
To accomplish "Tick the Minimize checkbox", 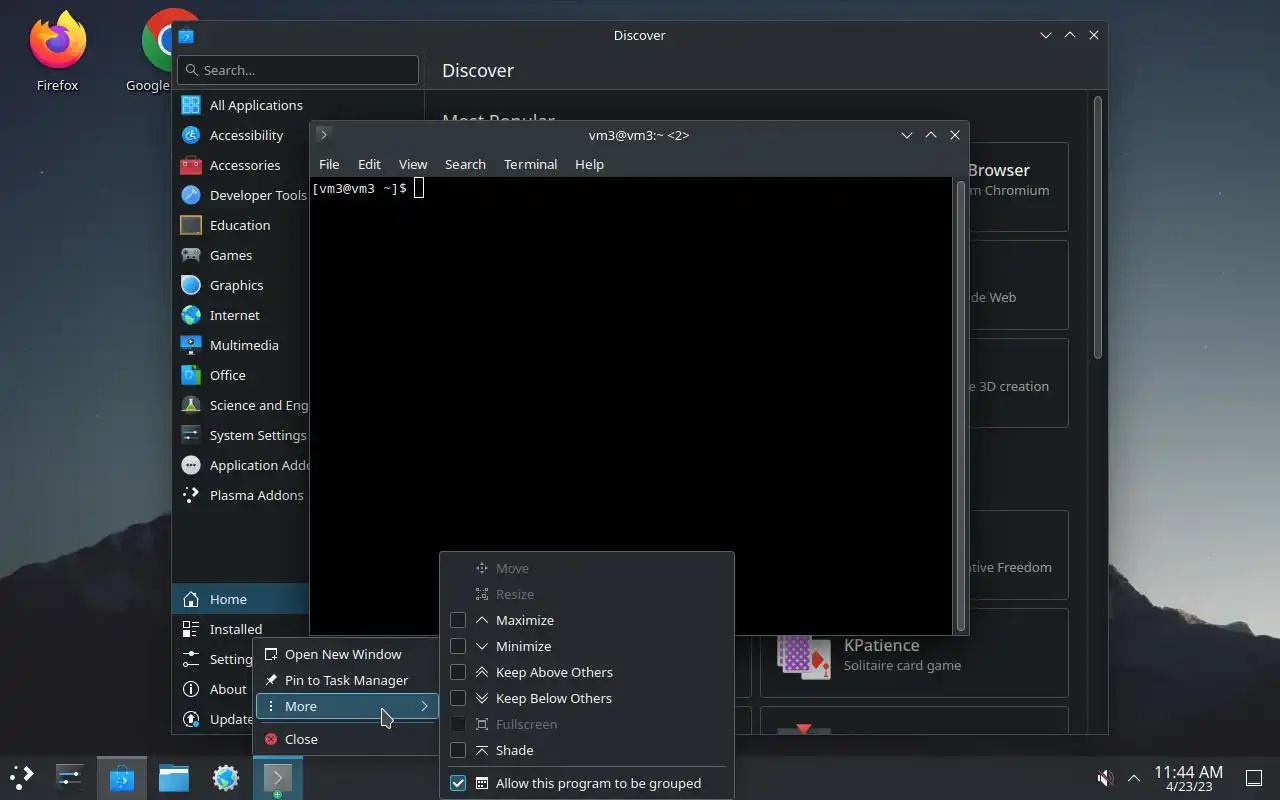I will click(458, 646).
